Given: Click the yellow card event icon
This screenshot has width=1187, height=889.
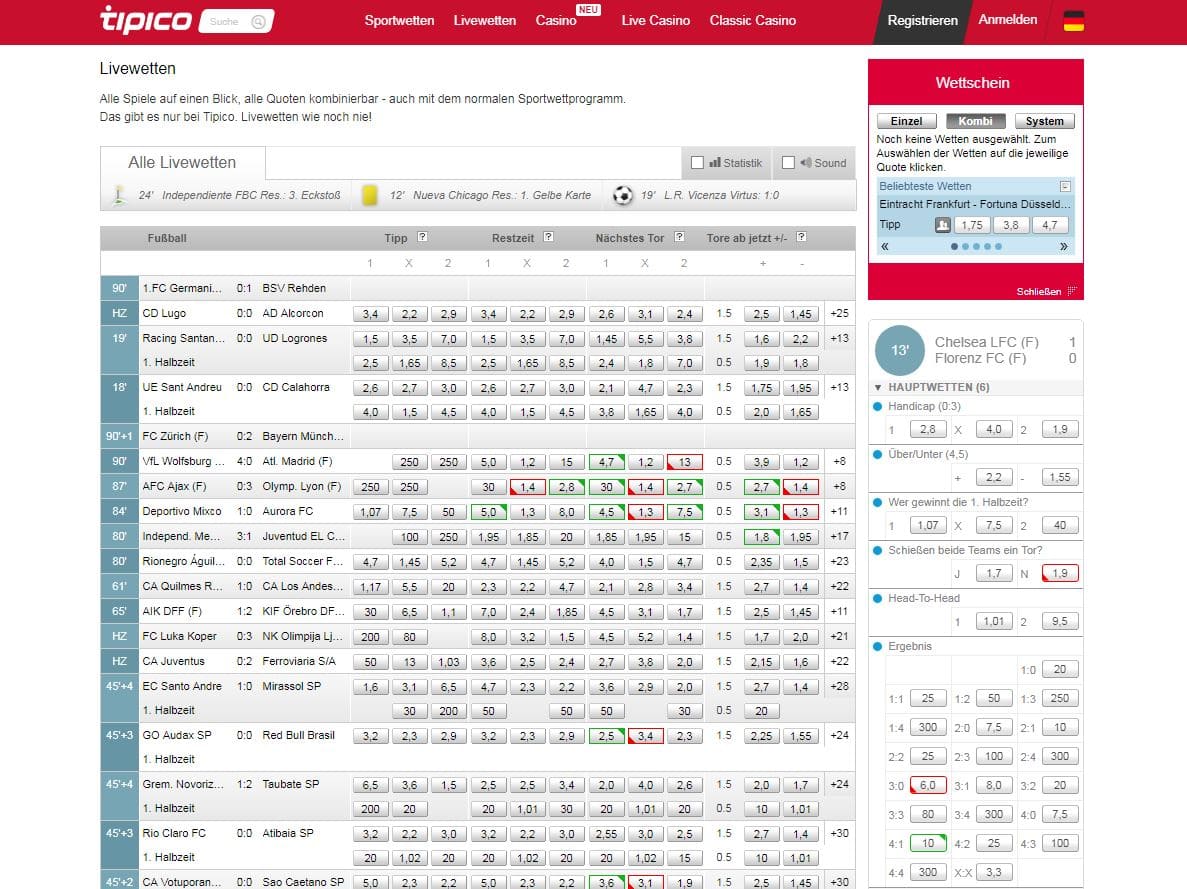Looking at the screenshot, I should pos(369,195).
